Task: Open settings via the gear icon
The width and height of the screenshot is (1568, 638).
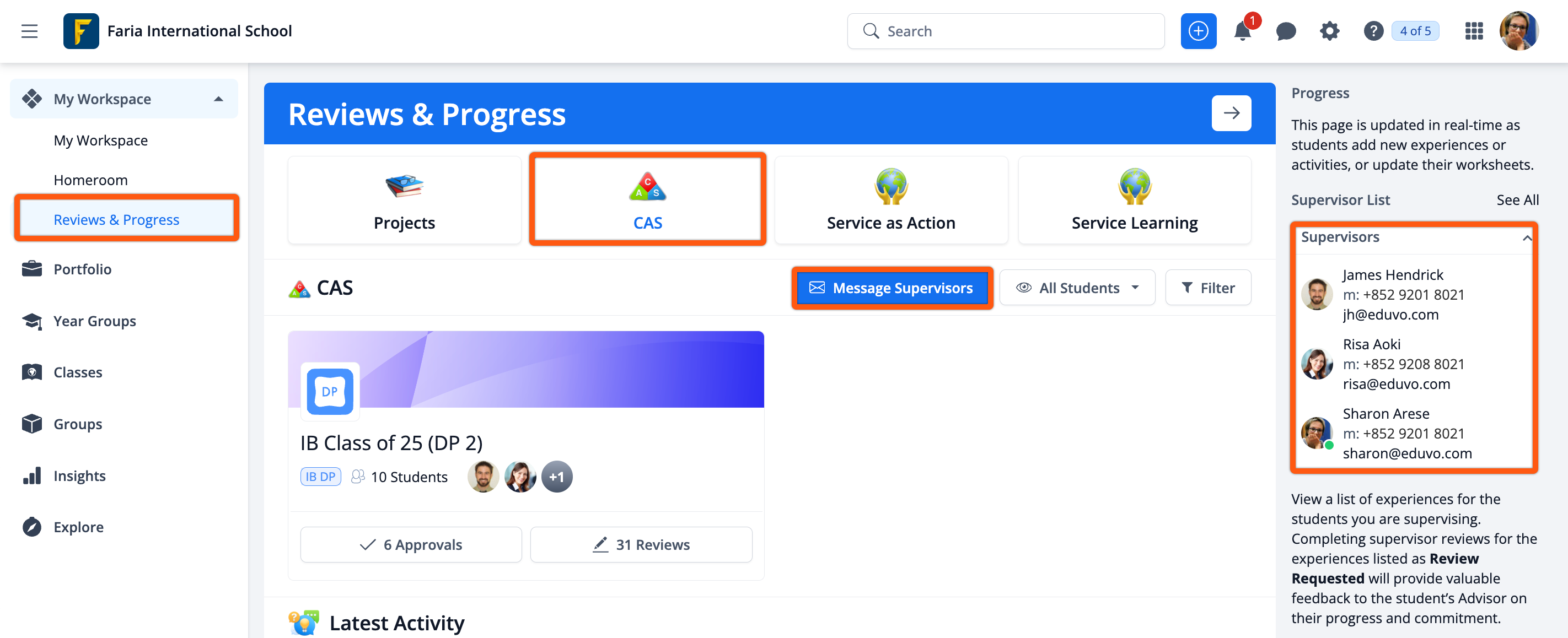Action: click(x=1329, y=31)
